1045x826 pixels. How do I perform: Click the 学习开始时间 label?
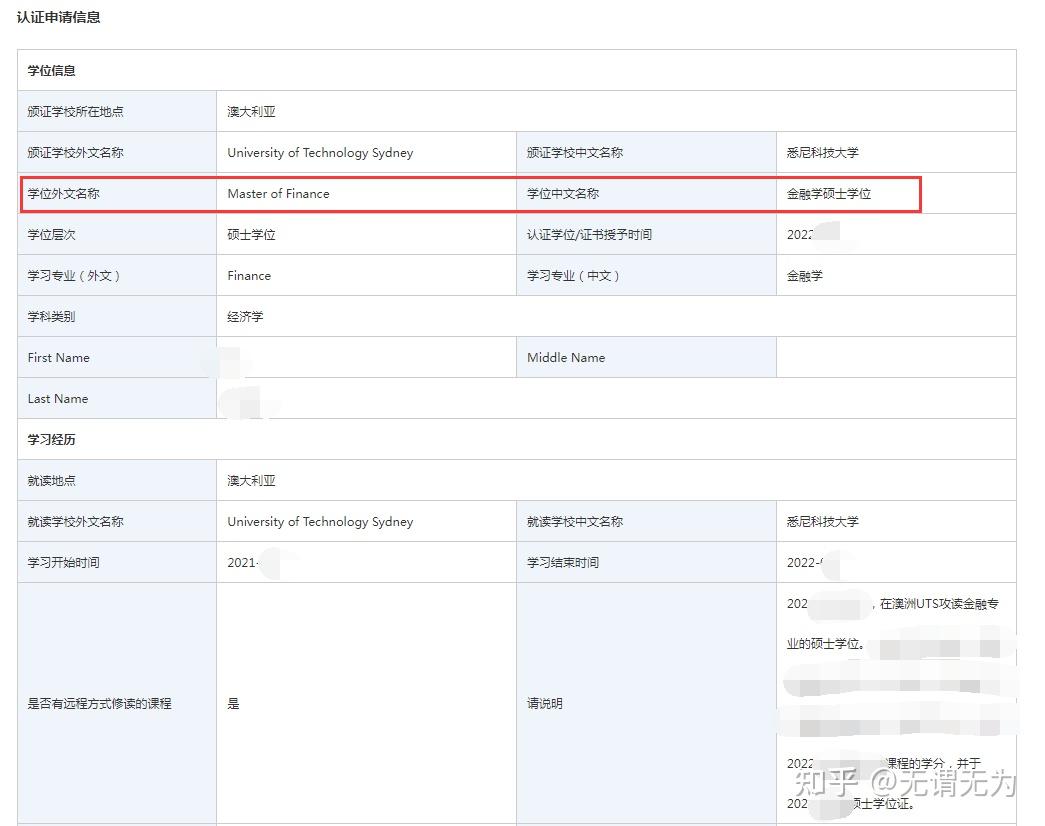(63, 563)
